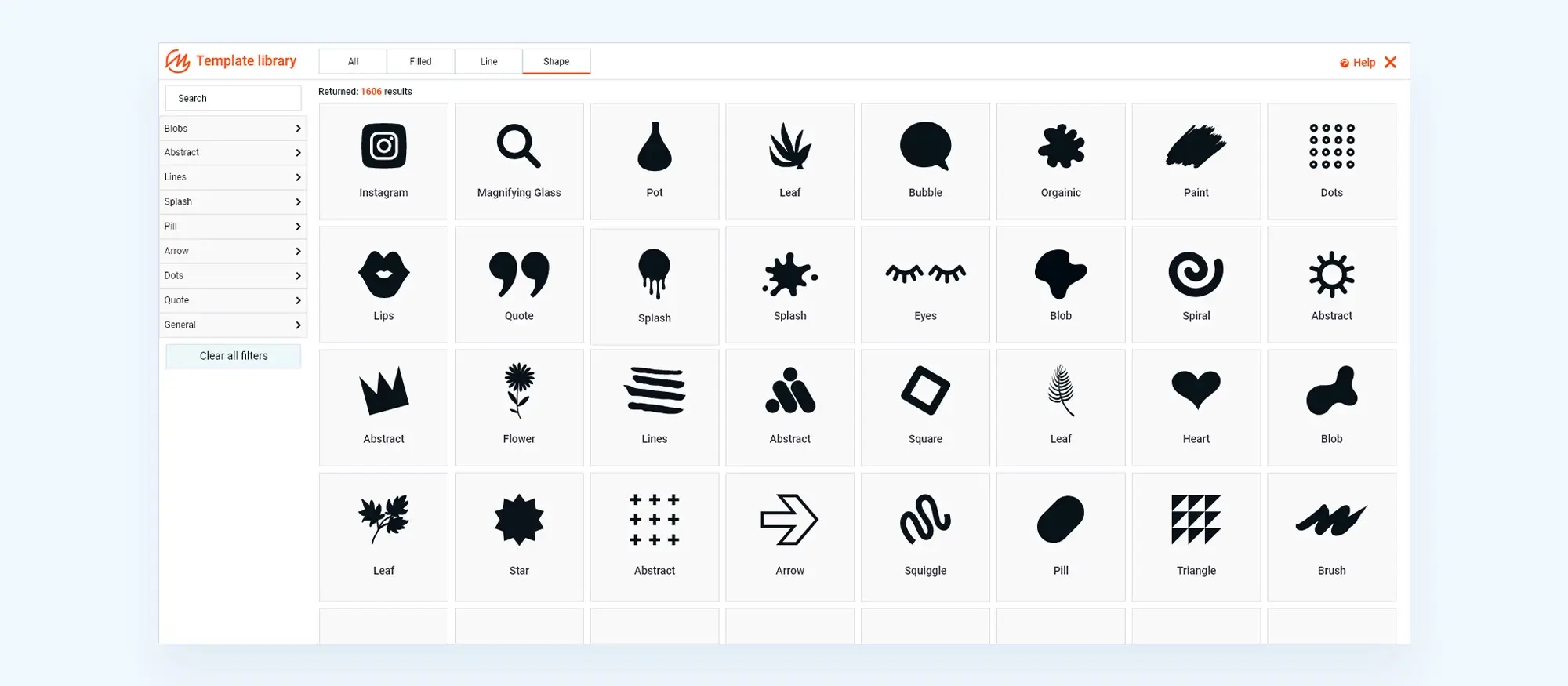Select the Paint stroke shape
1568x686 pixels.
pos(1196,161)
